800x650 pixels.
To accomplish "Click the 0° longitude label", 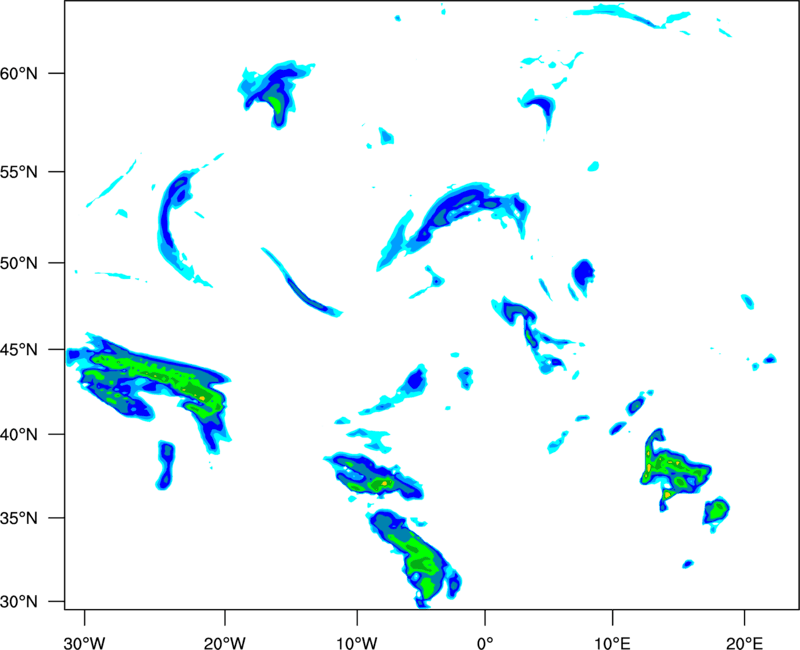I will click(485, 643).
